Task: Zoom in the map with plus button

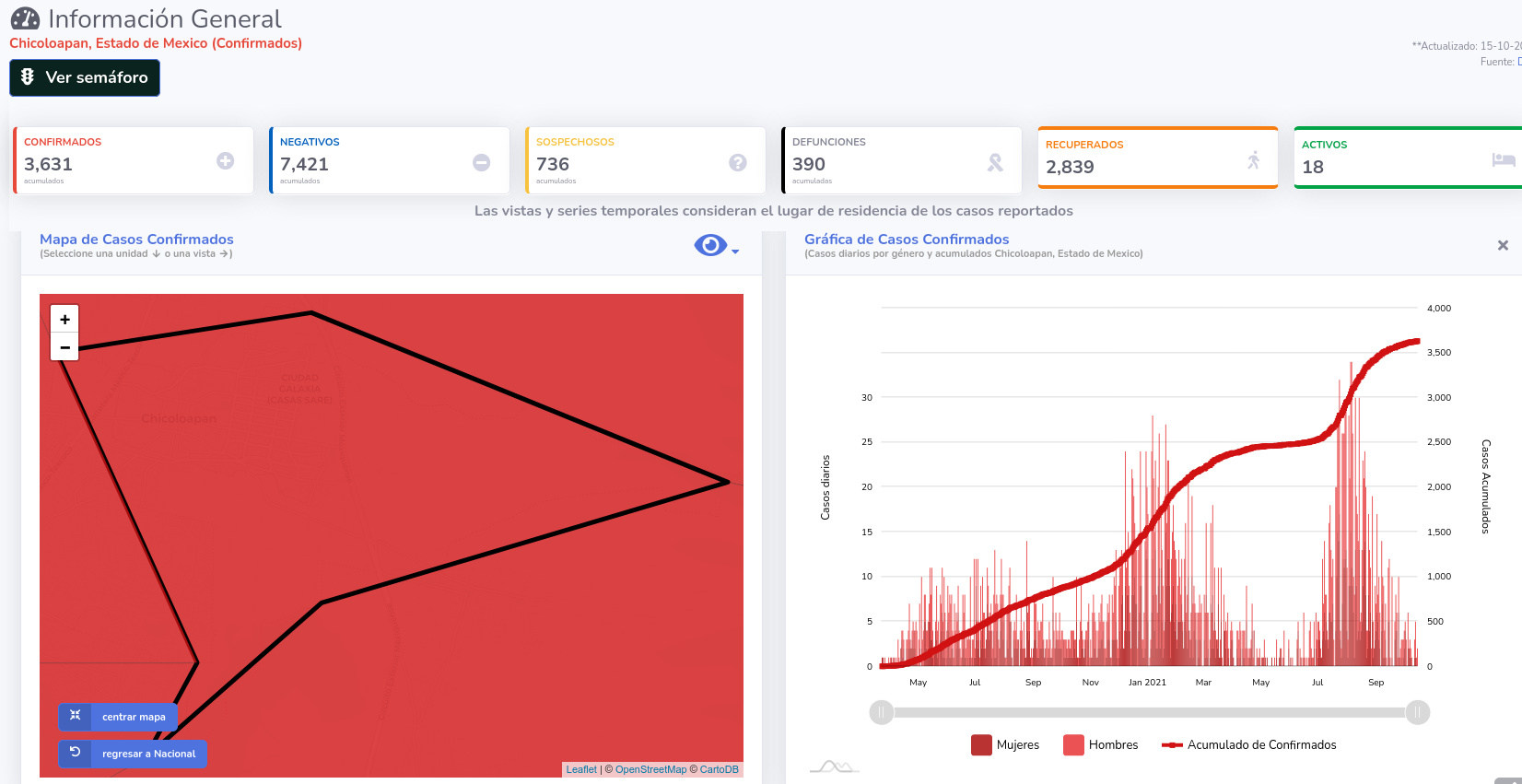Action: 64,319
